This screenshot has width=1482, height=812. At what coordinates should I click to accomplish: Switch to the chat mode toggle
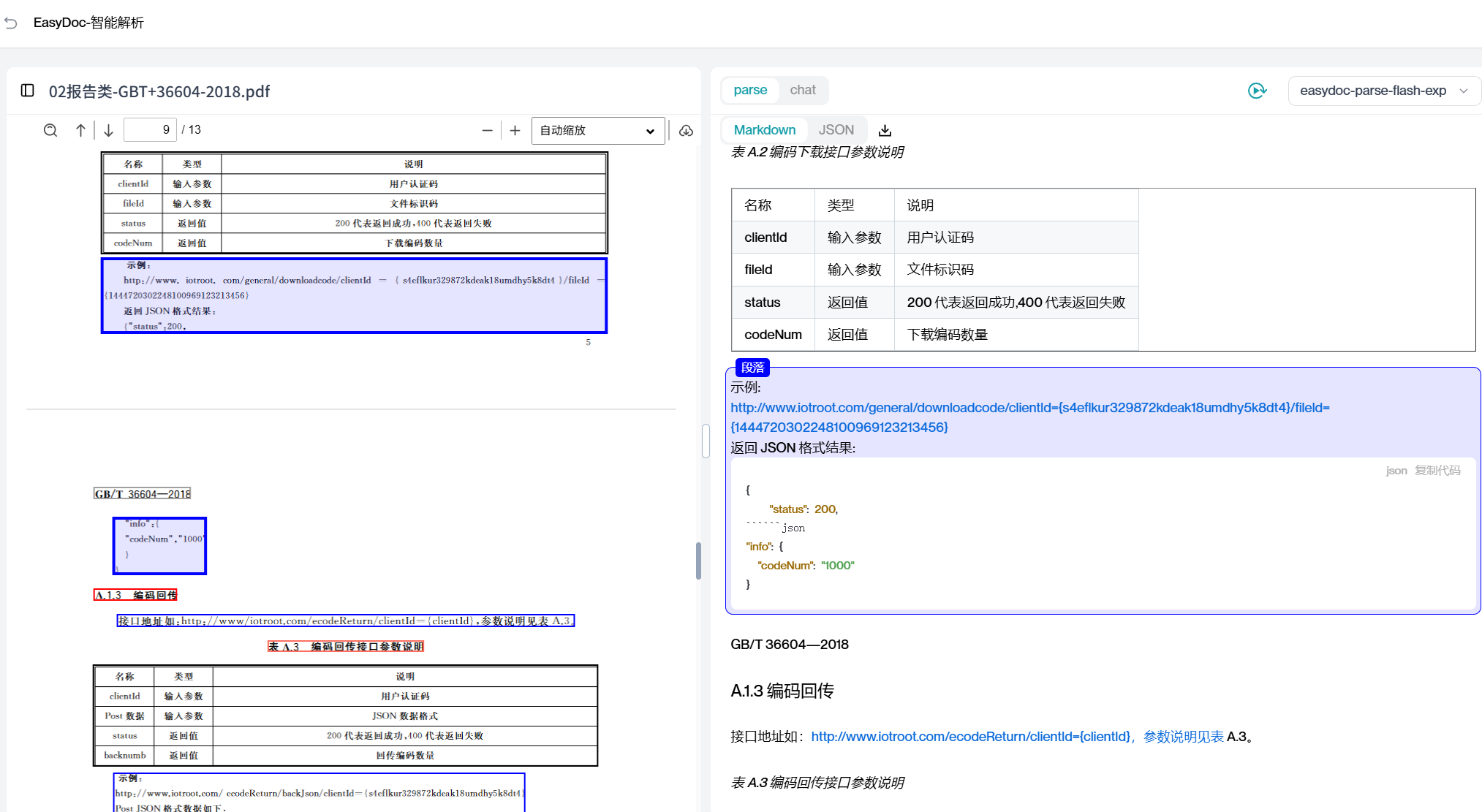click(802, 90)
